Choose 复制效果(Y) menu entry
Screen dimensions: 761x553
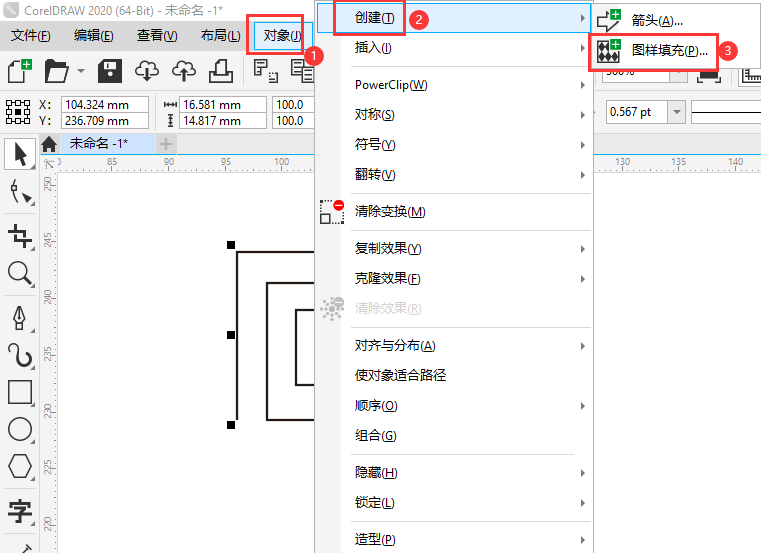454,249
